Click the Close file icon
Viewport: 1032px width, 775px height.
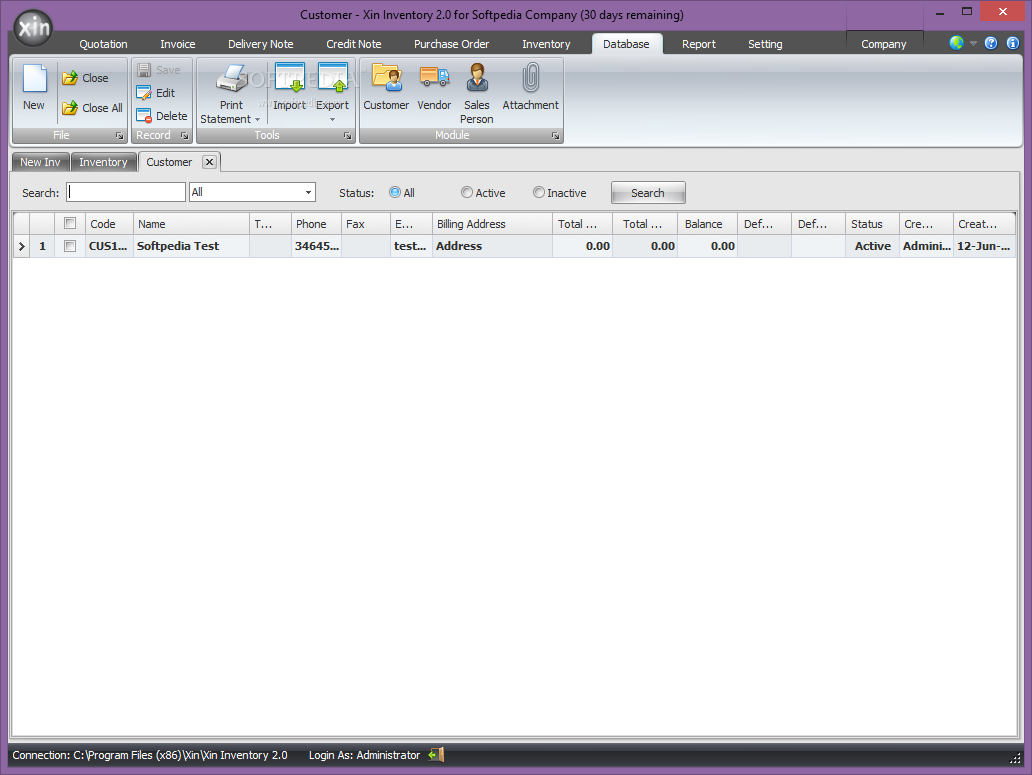[x=70, y=78]
